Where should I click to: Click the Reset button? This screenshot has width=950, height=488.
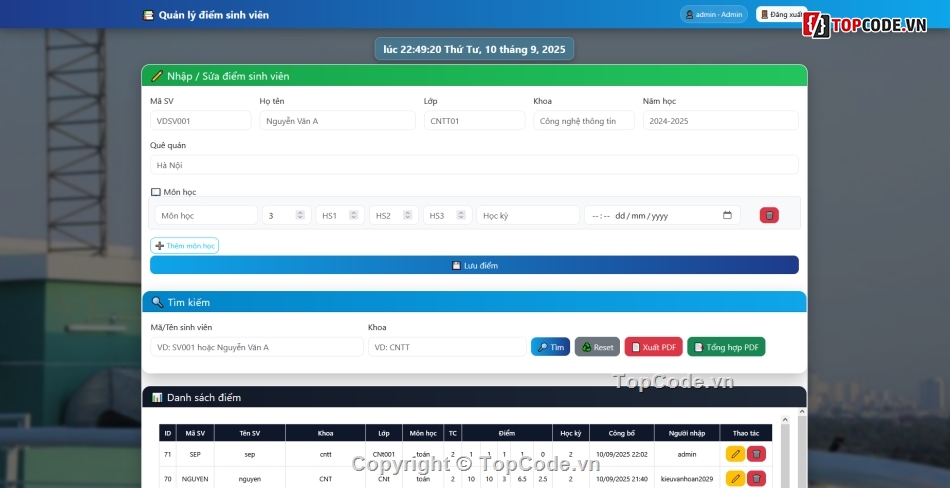[597, 347]
